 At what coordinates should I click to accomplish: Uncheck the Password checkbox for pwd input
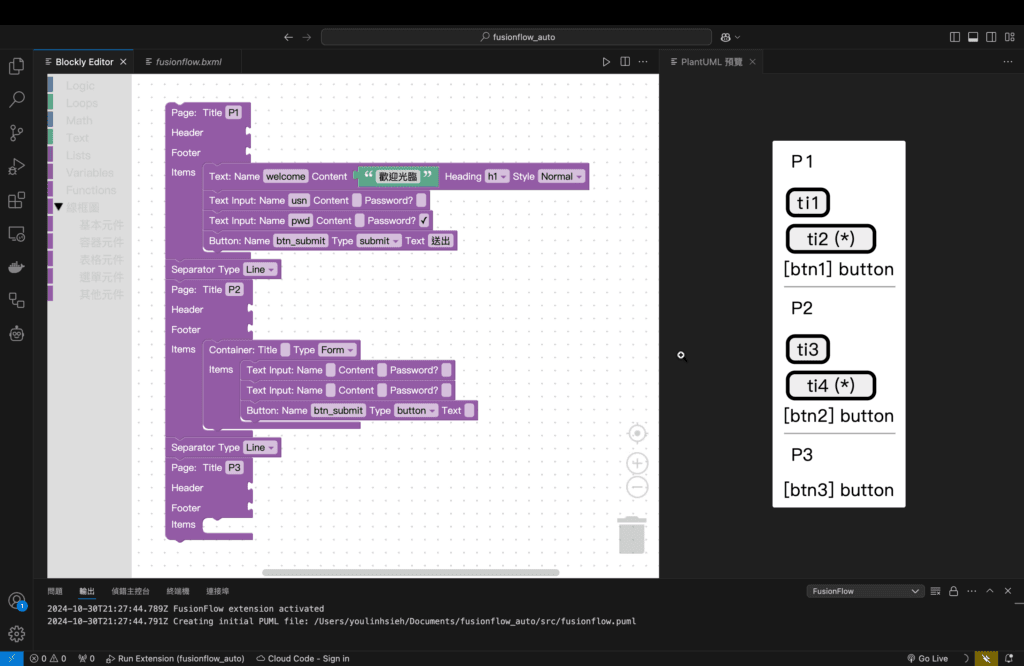click(424, 221)
